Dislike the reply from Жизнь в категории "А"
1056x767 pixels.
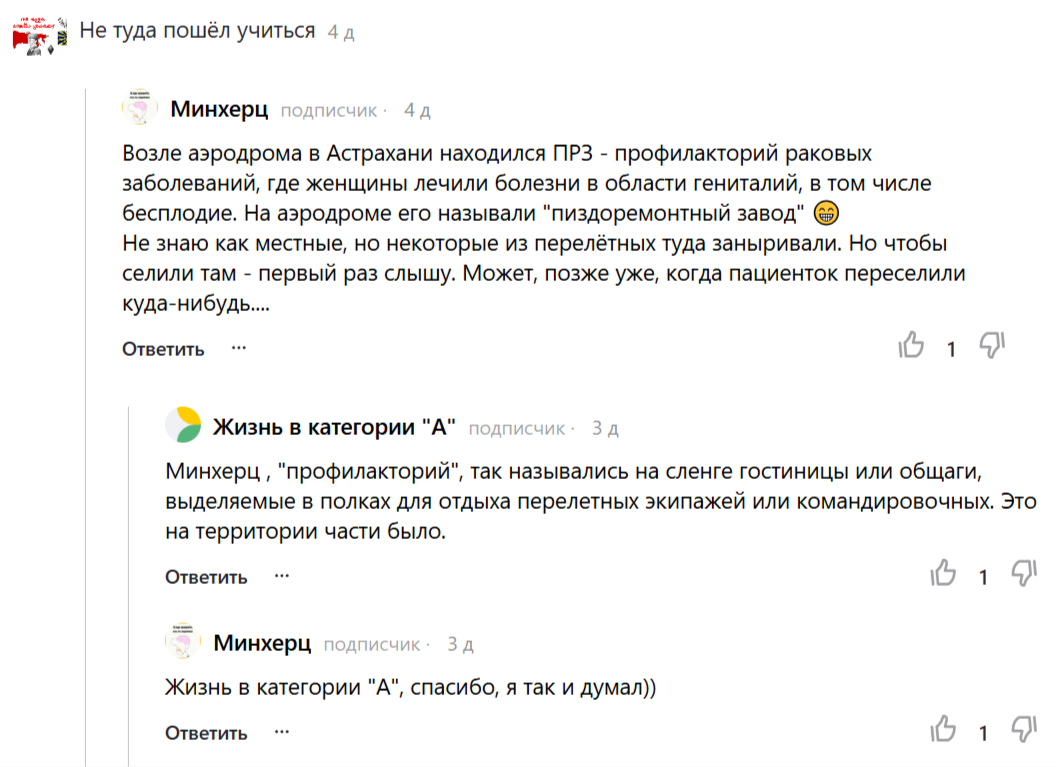(x=1021, y=577)
